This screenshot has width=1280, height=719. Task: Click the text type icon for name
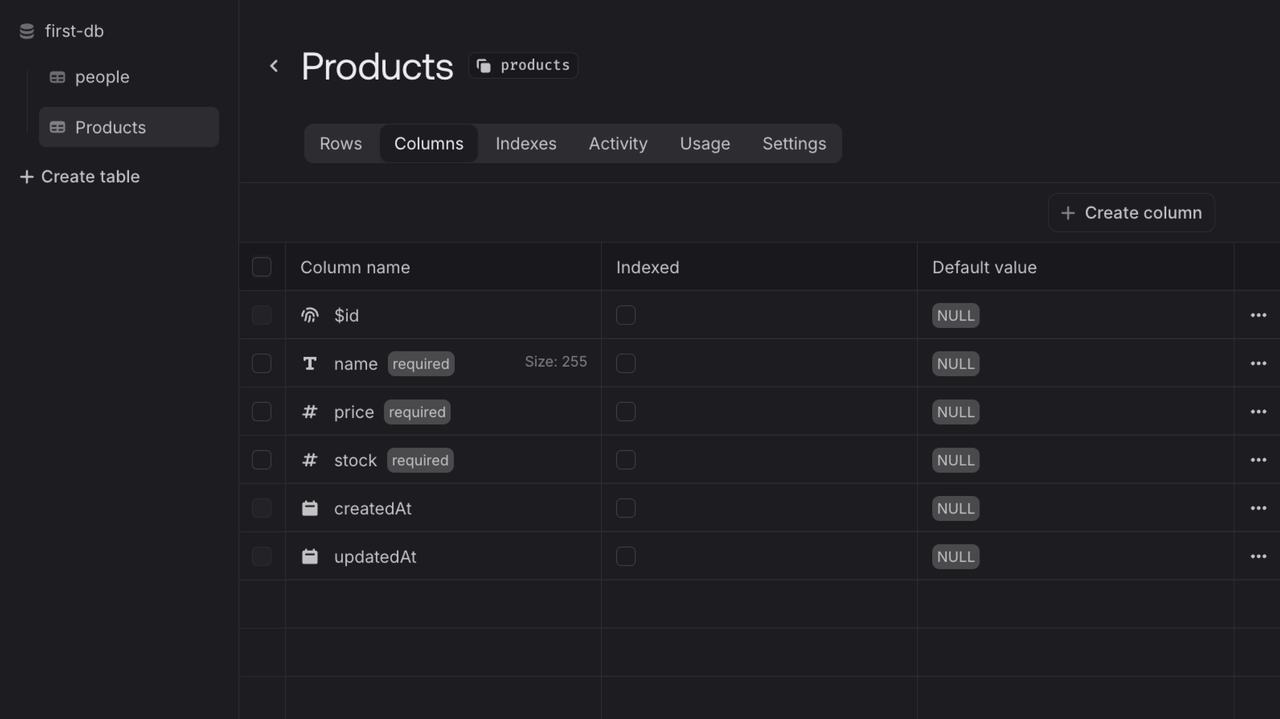coord(310,364)
